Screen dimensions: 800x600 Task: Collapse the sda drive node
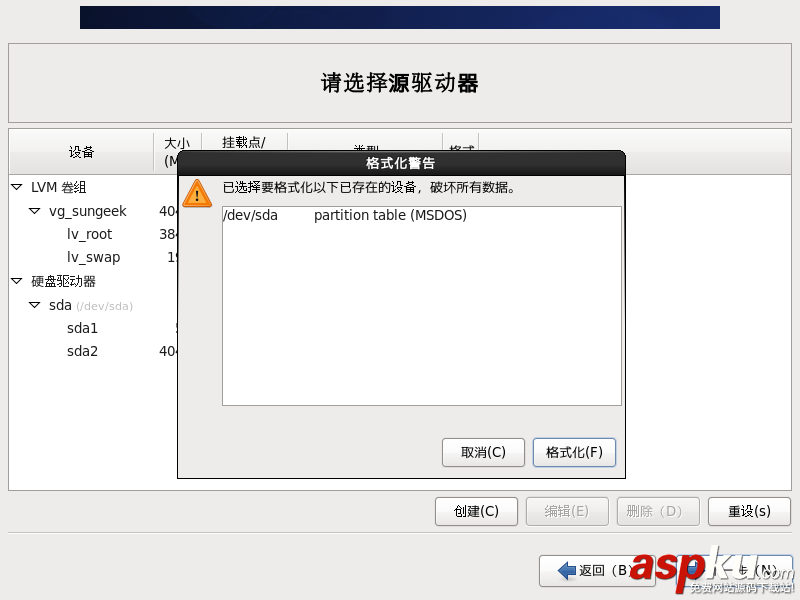click(33, 305)
